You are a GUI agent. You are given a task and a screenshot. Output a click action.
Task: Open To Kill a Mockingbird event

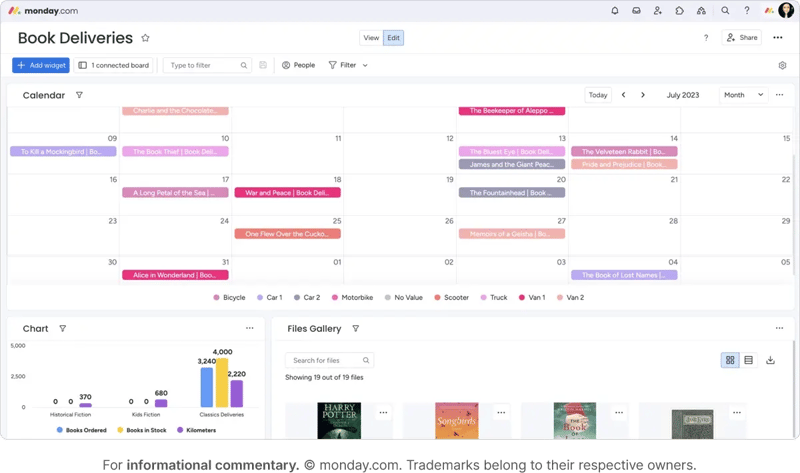[63, 152]
